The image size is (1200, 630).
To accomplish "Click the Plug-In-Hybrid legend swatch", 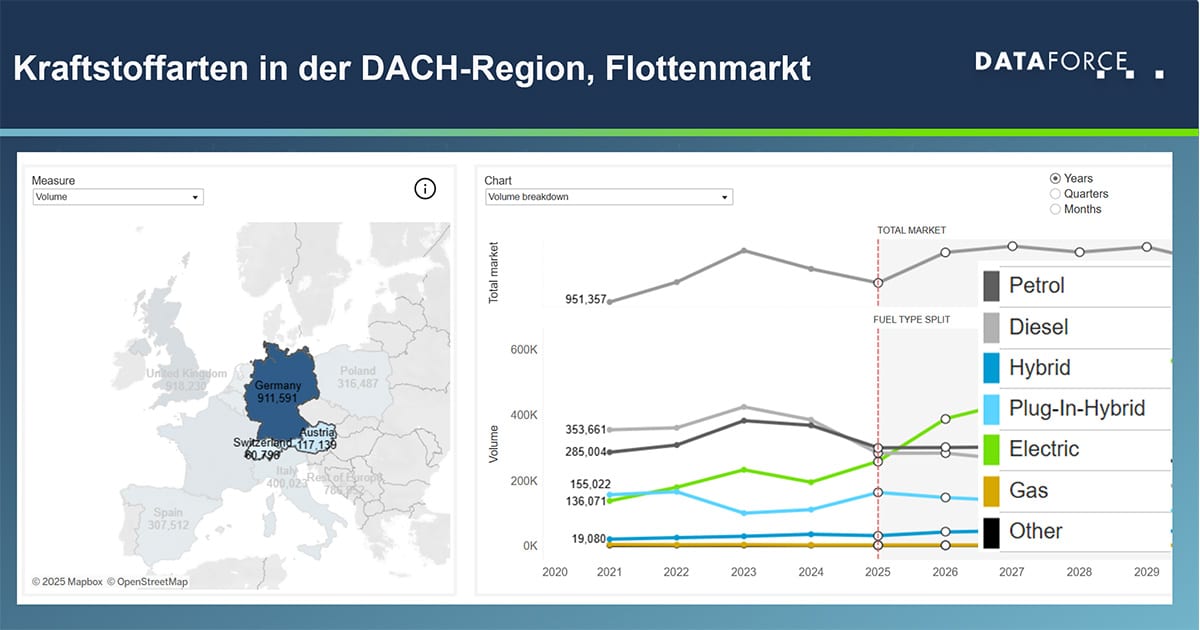I will pos(991,408).
